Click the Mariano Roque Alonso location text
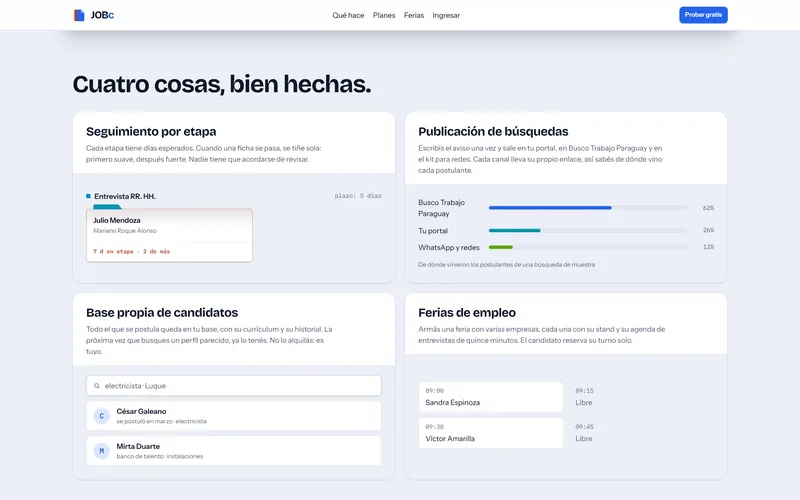 (124, 231)
